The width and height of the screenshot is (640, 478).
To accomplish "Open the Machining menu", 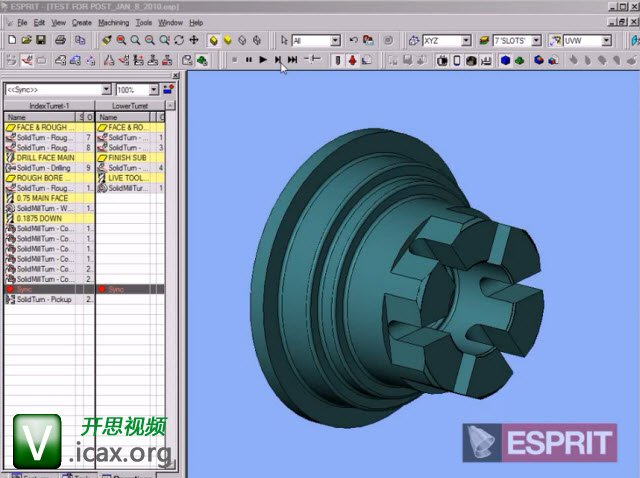I will pyautogui.click(x=114, y=22).
